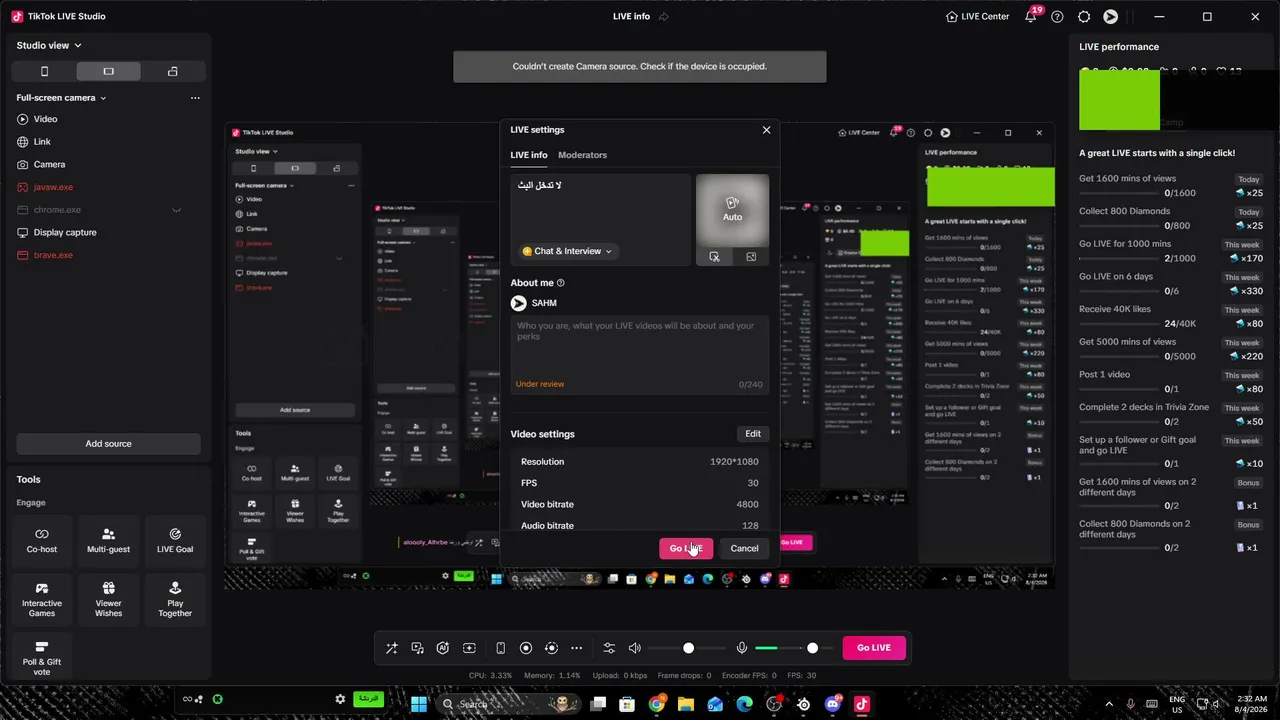Select the Auto cover thumbnail
Viewport: 1280px width, 720px height.
click(x=733, y=209)
